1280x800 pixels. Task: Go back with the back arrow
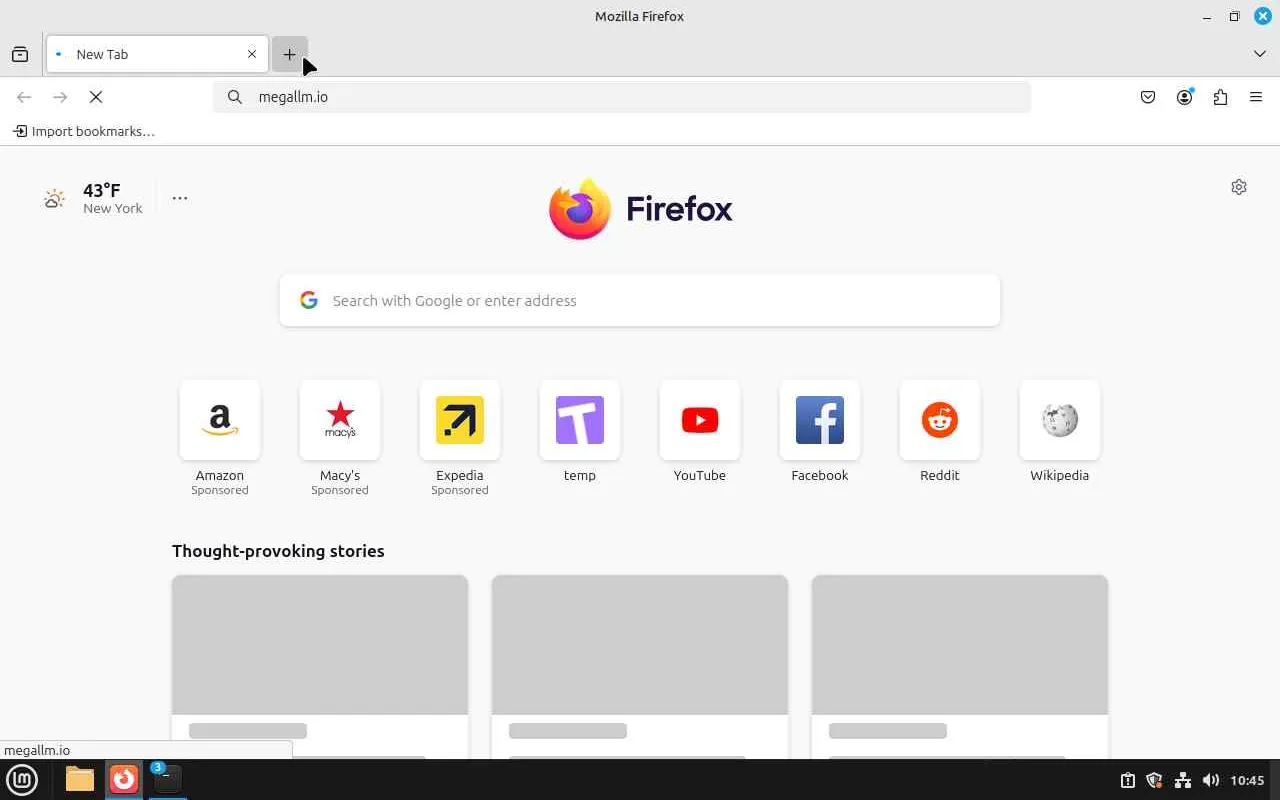click(x=24, y=97)
